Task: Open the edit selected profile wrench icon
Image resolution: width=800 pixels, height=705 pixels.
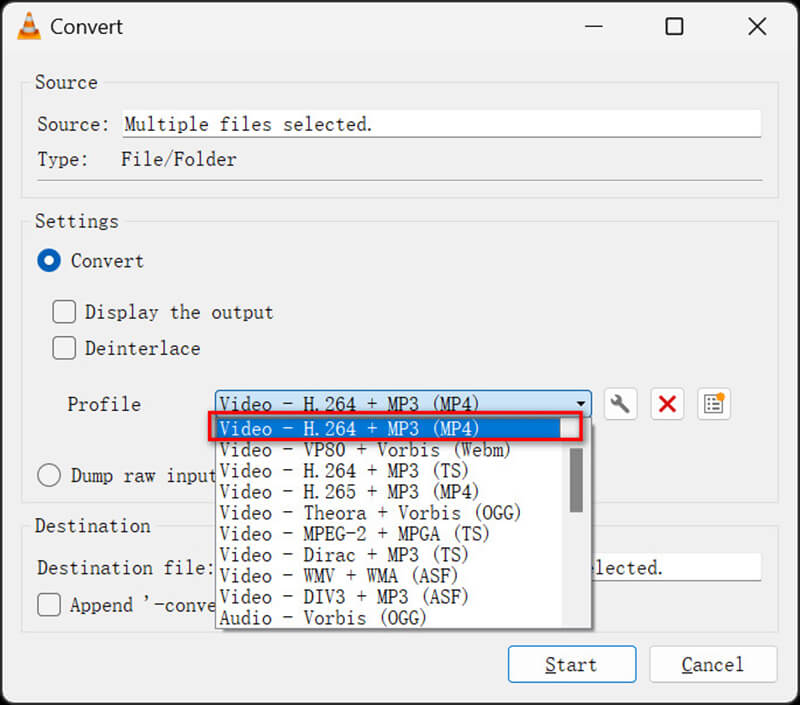Action: 620,405
